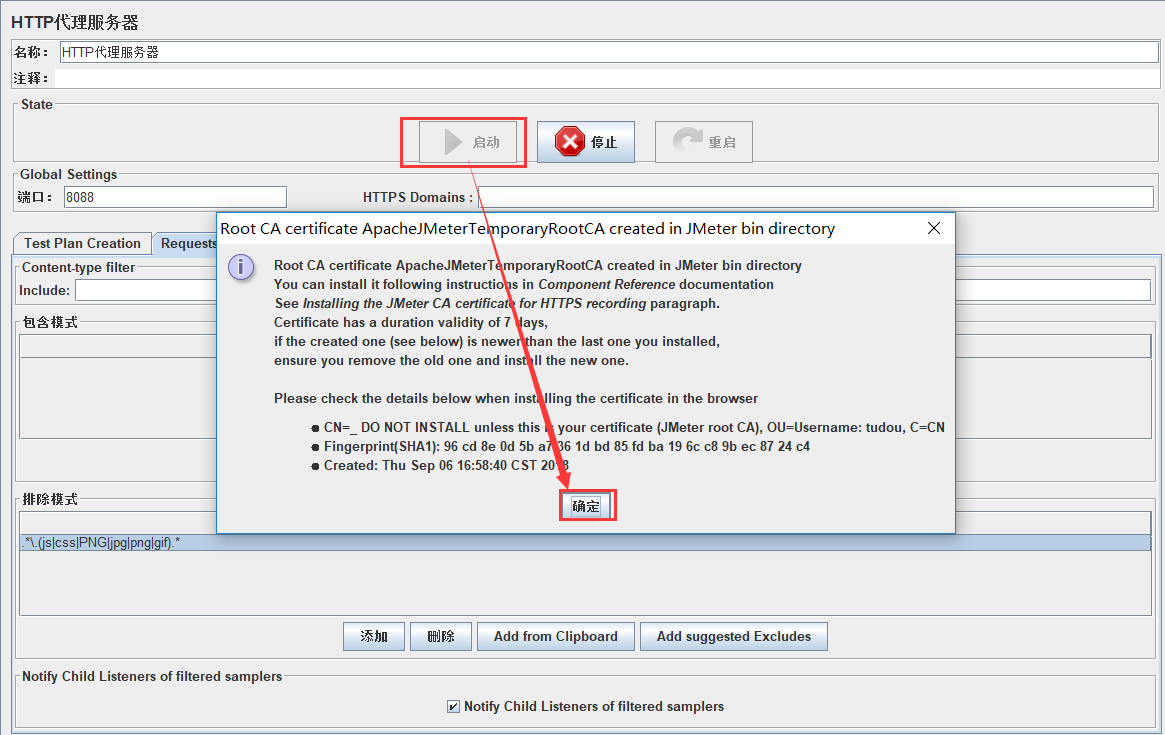
Task: Click the info icon in the dialog
Action: click(241, 267)
